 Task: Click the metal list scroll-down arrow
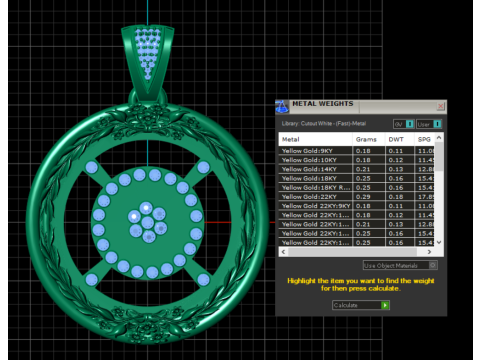pos(439,242)
